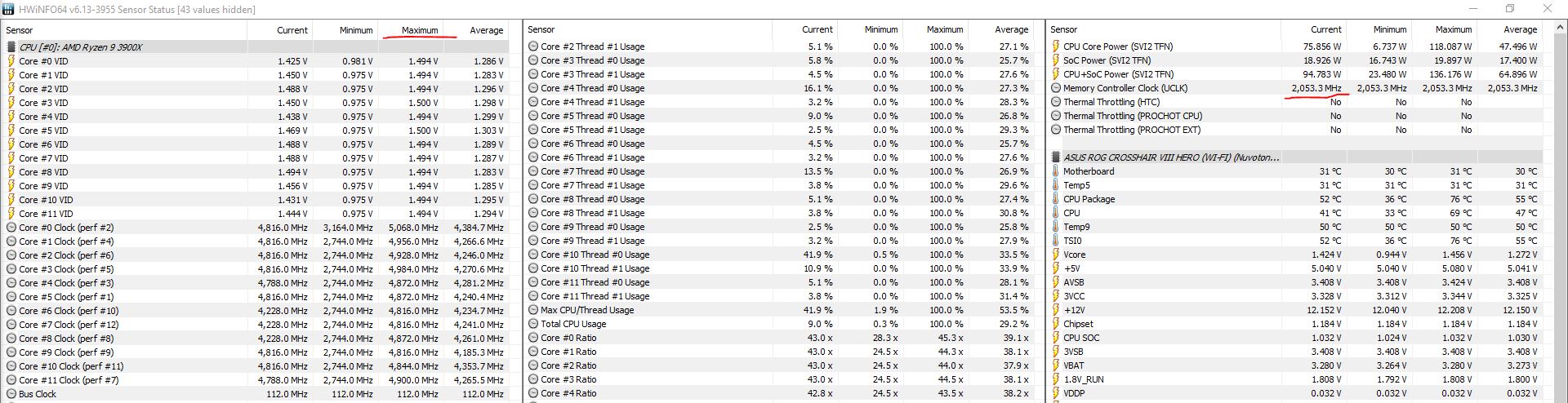Screen dimensions: 1568x403
Task: Click the power icon beside CPU Core Power (SVI2 TFN)
Action: [1056, 47]
